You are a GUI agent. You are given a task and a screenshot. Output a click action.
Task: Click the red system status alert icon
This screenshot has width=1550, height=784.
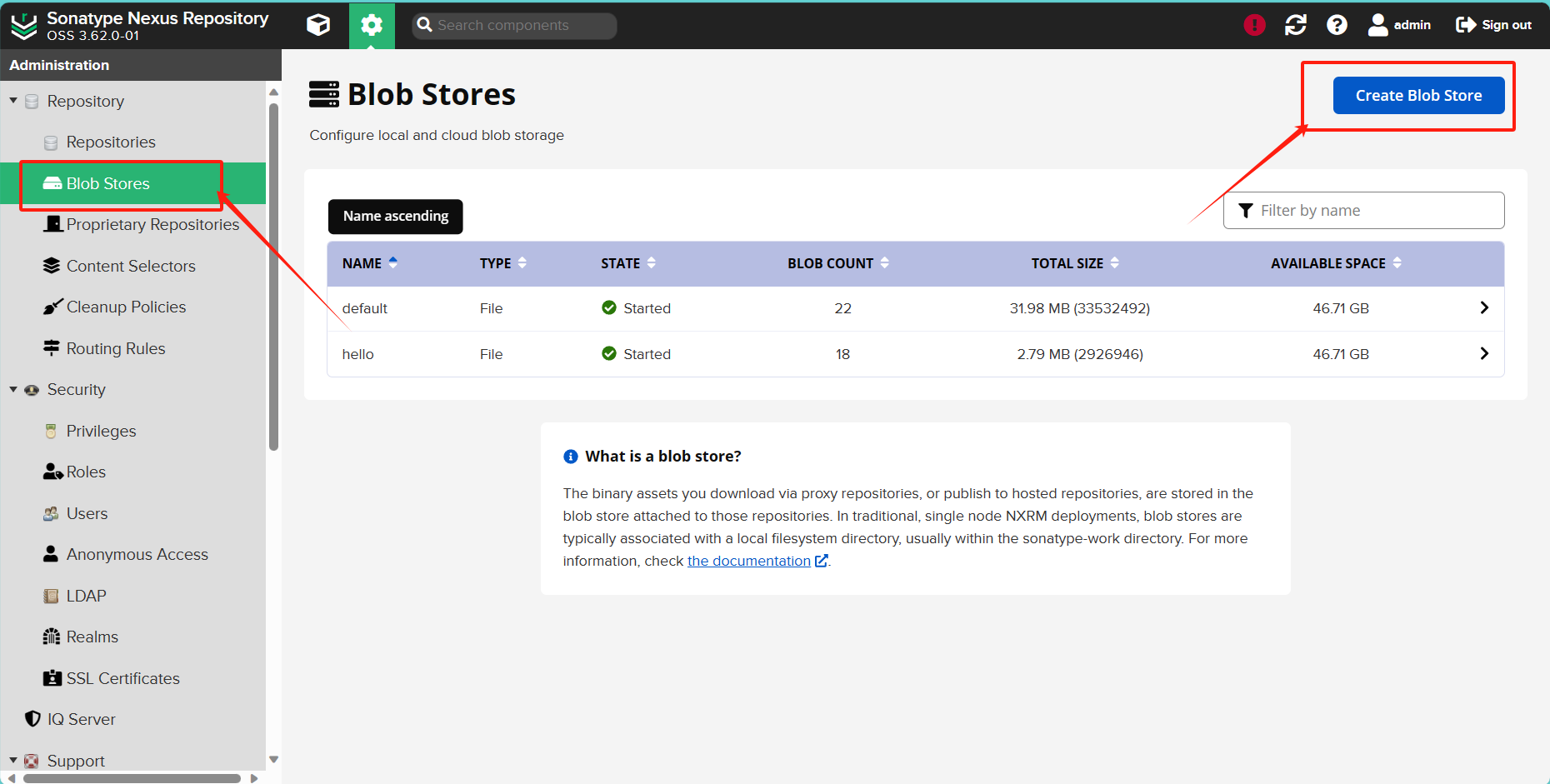click(1254, 25)
